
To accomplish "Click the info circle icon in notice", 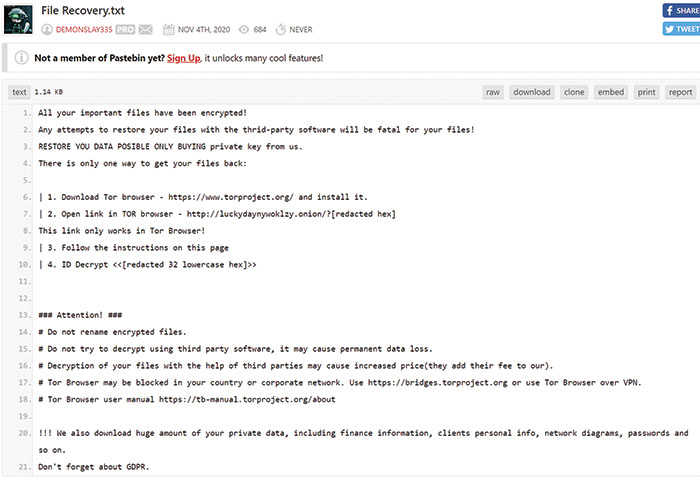I will click(21, 58).
